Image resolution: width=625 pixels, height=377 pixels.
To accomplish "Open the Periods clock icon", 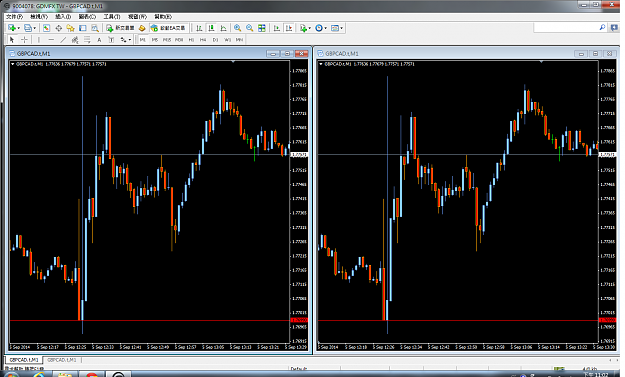I will (319, 28).
